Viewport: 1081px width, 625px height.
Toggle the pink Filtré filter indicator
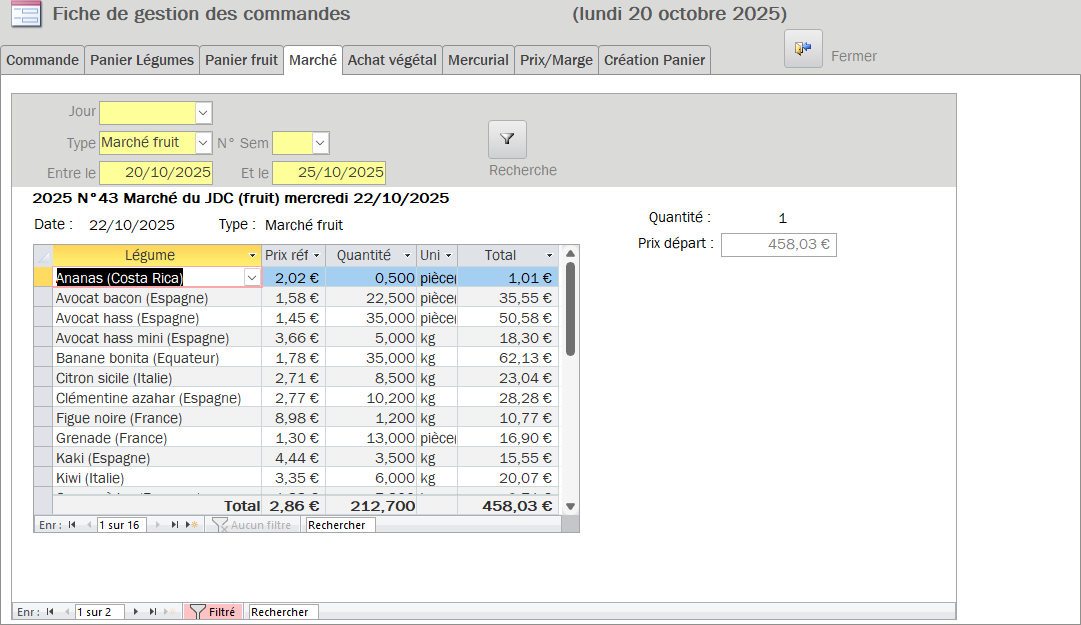212,611
